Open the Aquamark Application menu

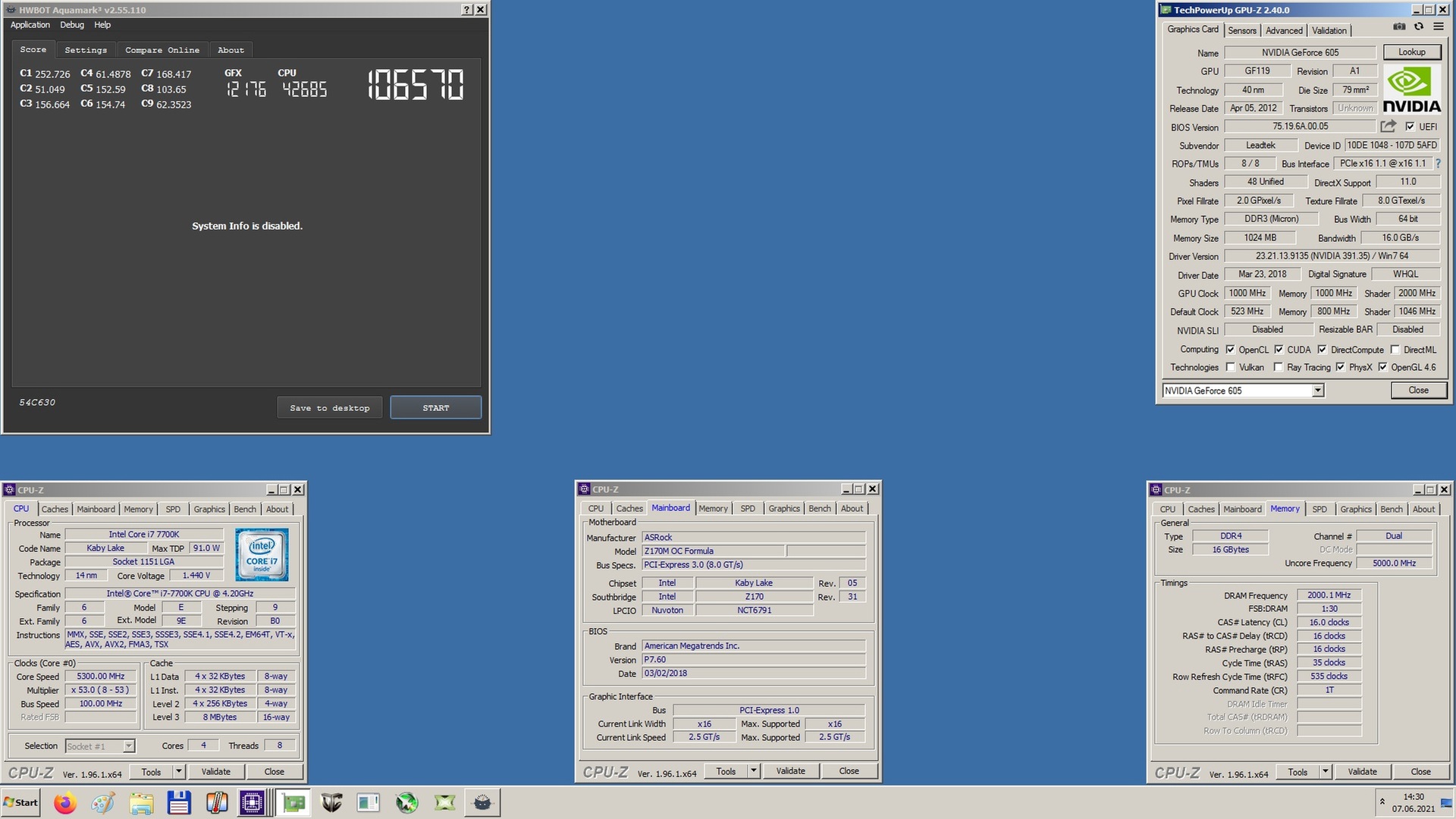(x=30, y=25)
